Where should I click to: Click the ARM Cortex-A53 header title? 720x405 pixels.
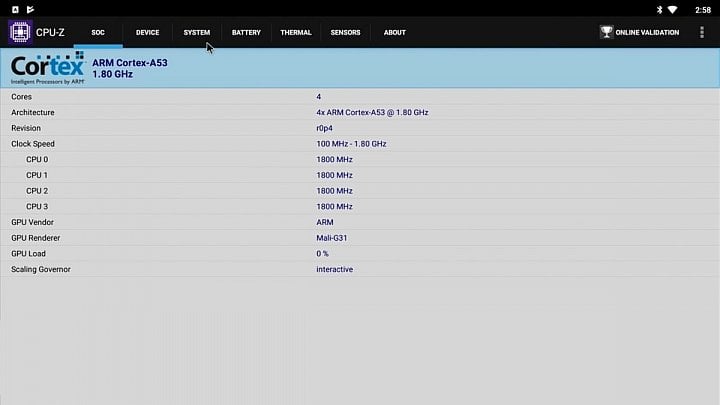[x=130, y=63]
